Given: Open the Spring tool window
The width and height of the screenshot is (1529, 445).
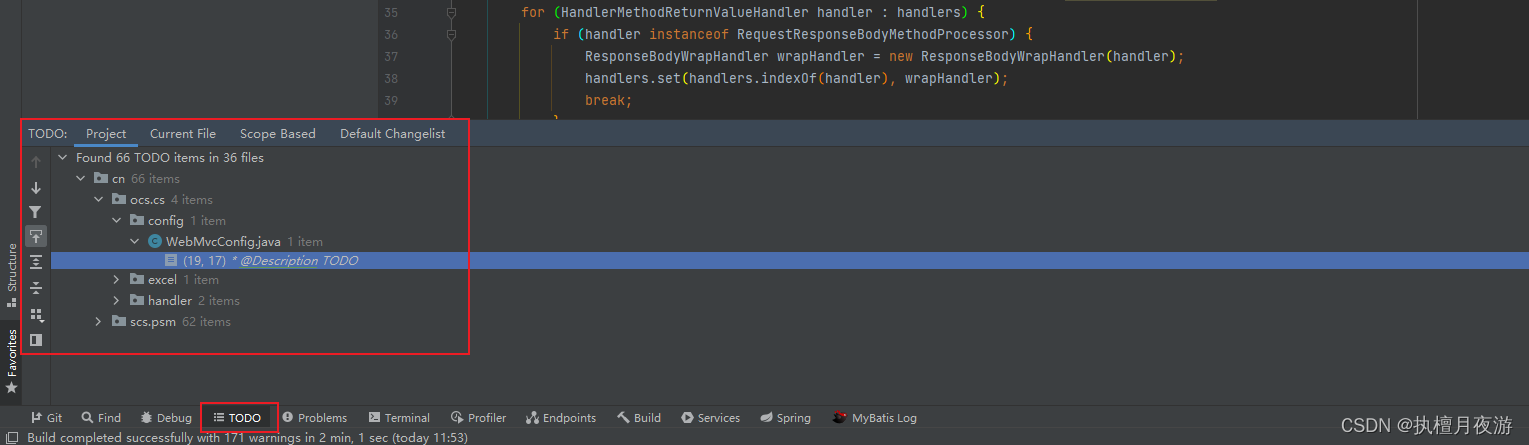Looking at the screenshot, I should coord(786,418).
